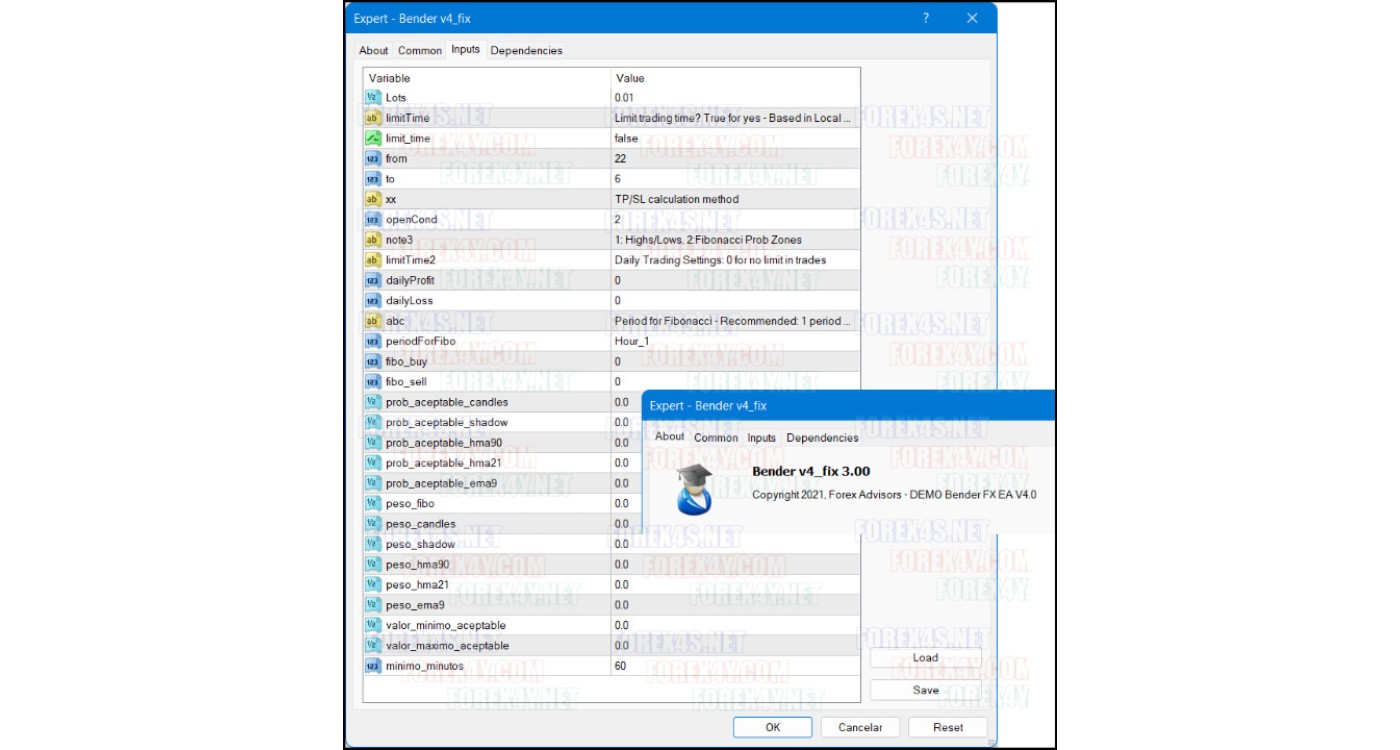Click the graduate-cap expert advisor icon
Viewport: 1400px width, 750px height.
point(694,488)
